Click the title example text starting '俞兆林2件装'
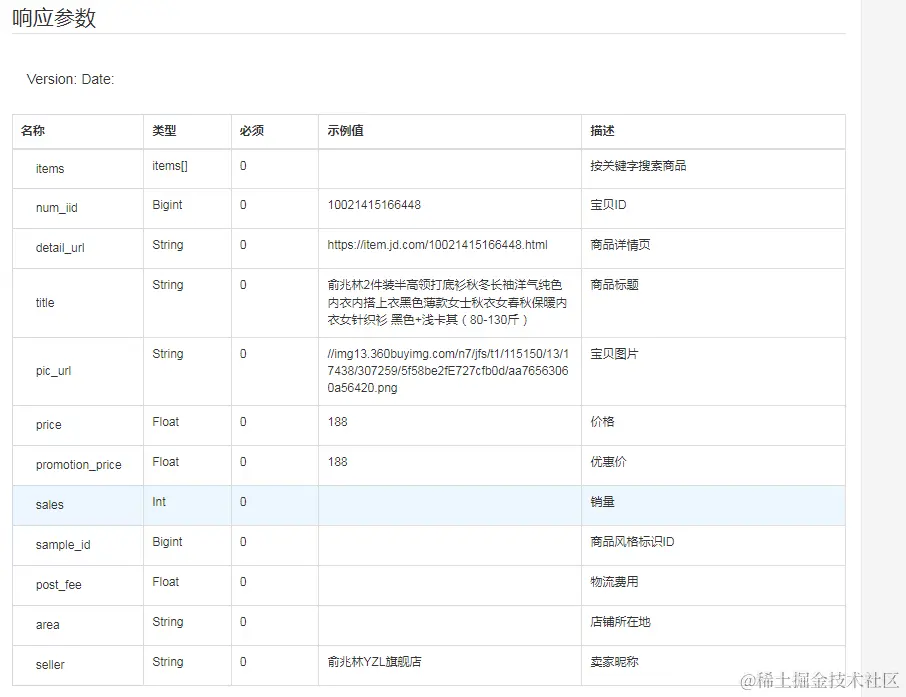The width and height of the screenshot is (906, 697). [x=447, y=302]
